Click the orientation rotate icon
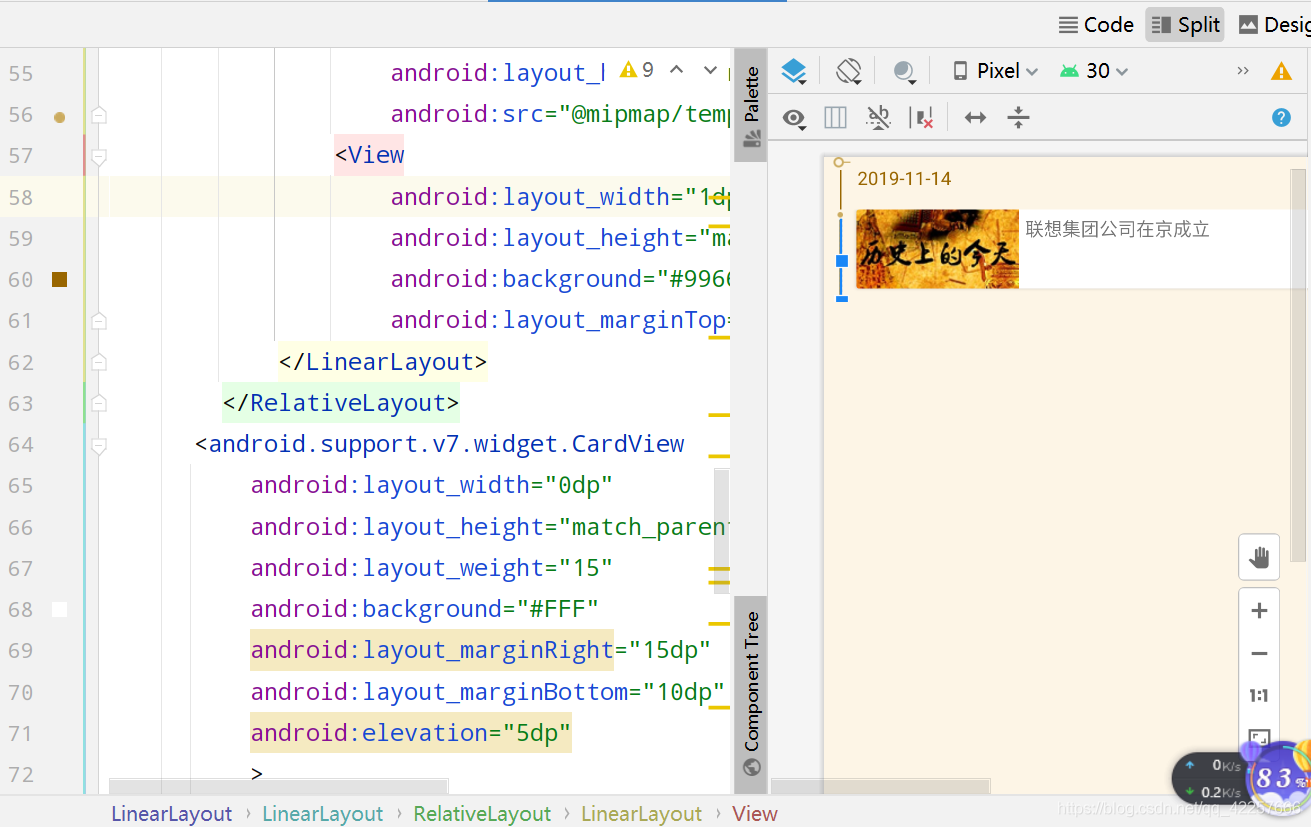 click(x=849, y=71)
